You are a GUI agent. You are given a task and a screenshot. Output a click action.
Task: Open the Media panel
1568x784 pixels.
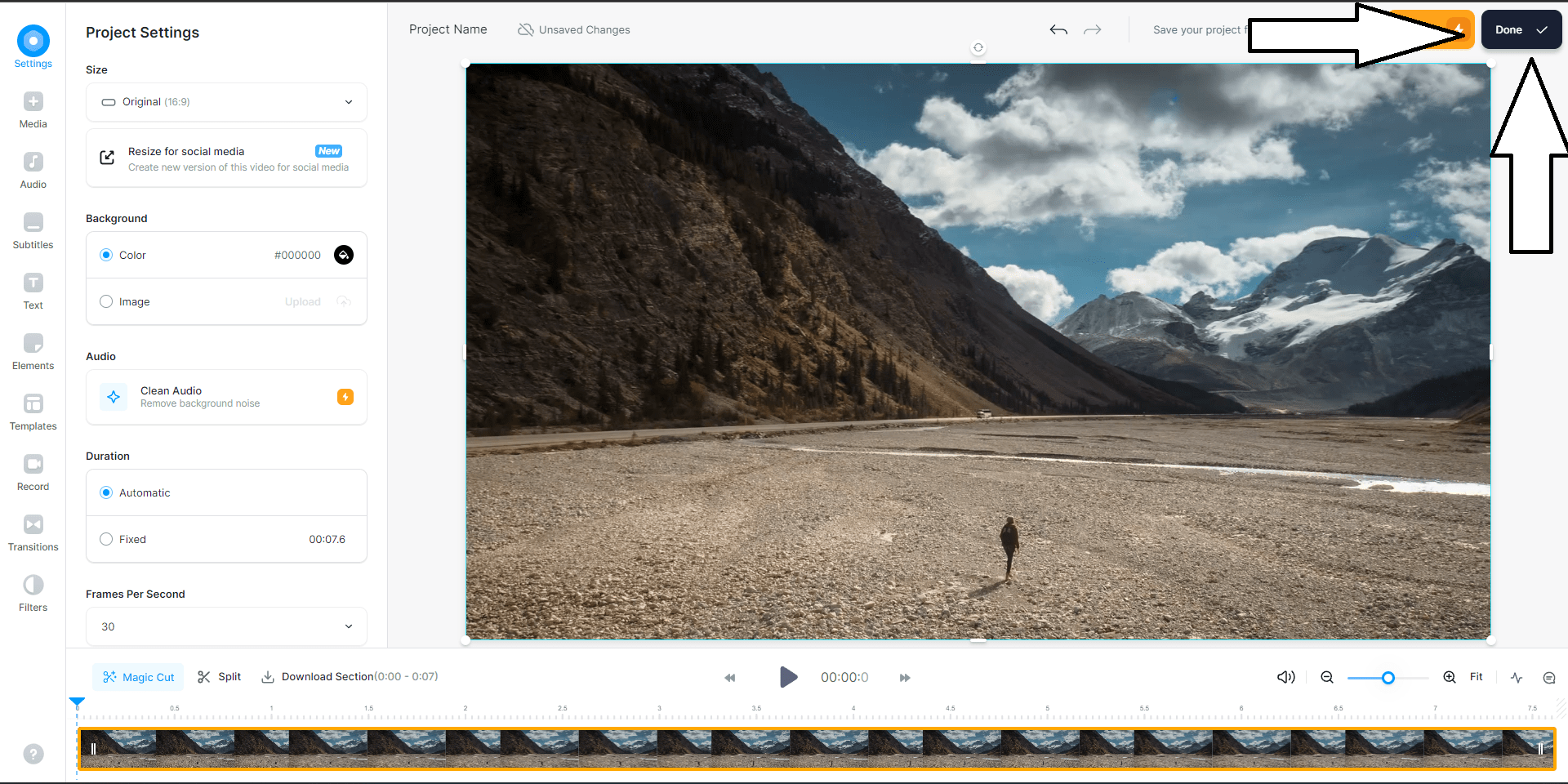tap(33, 109)
